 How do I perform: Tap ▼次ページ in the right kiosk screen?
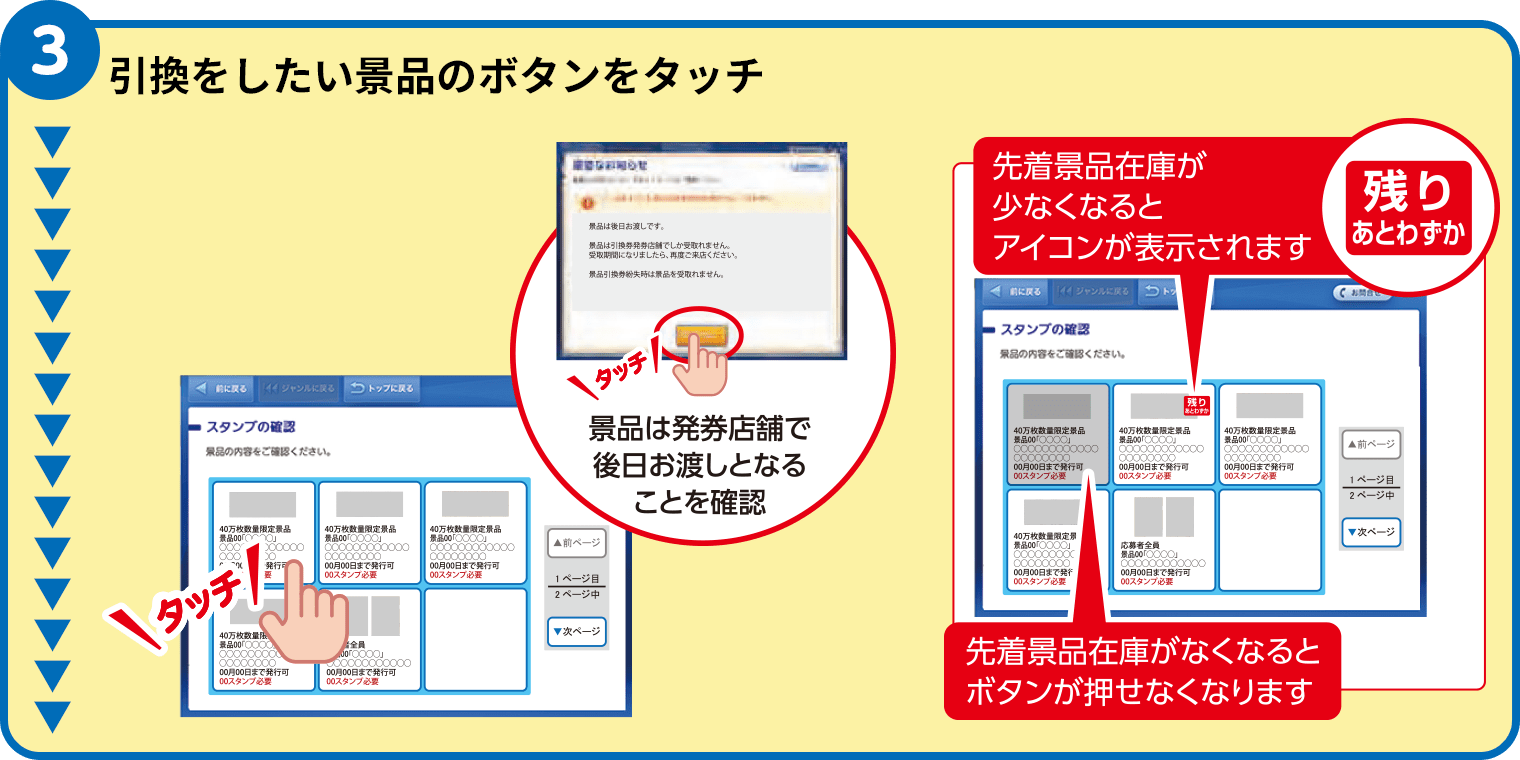pyautogui.click(x=1371, y=532)
